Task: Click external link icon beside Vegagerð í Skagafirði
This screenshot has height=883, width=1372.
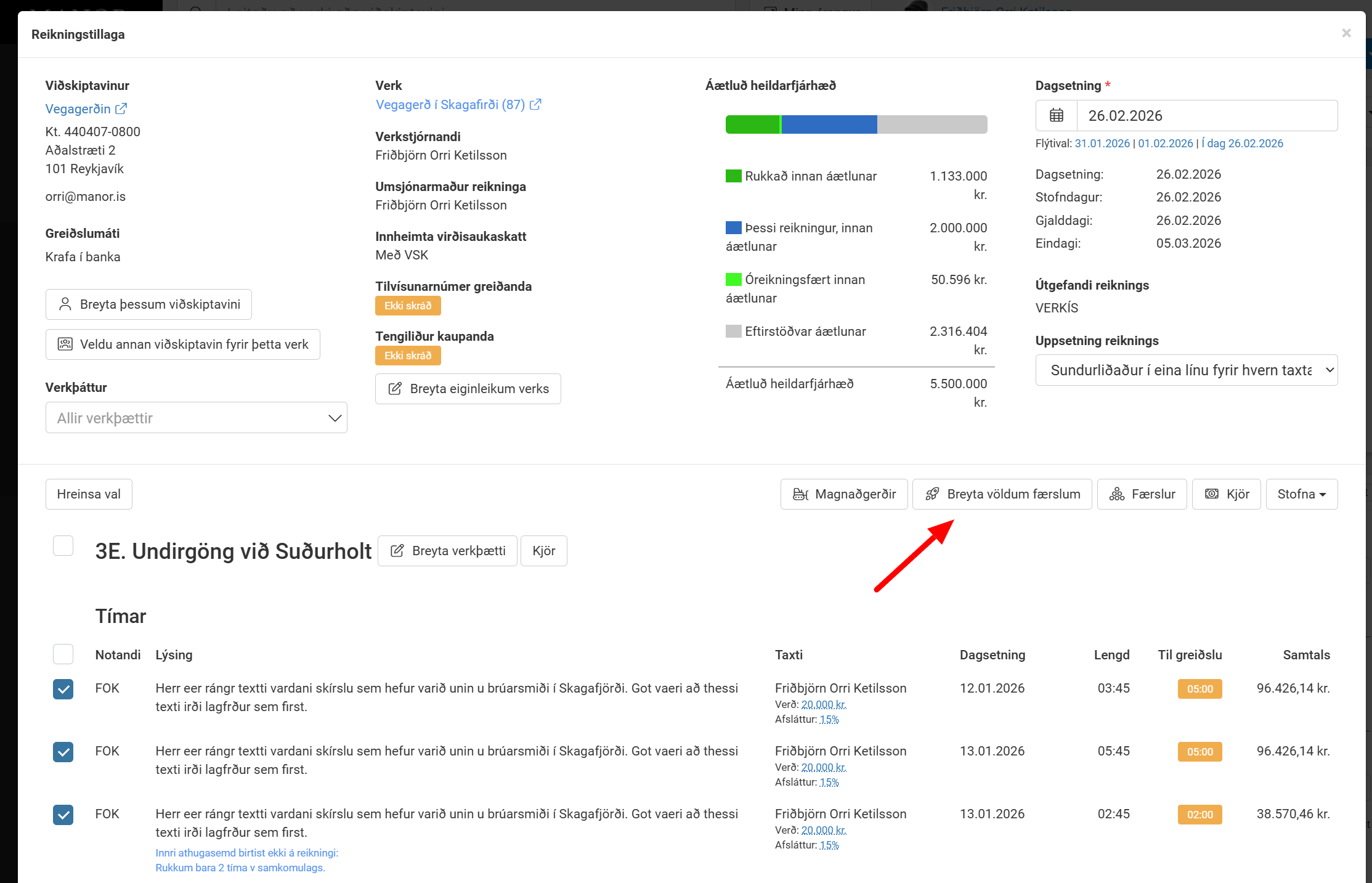Action: click(535, 105)
